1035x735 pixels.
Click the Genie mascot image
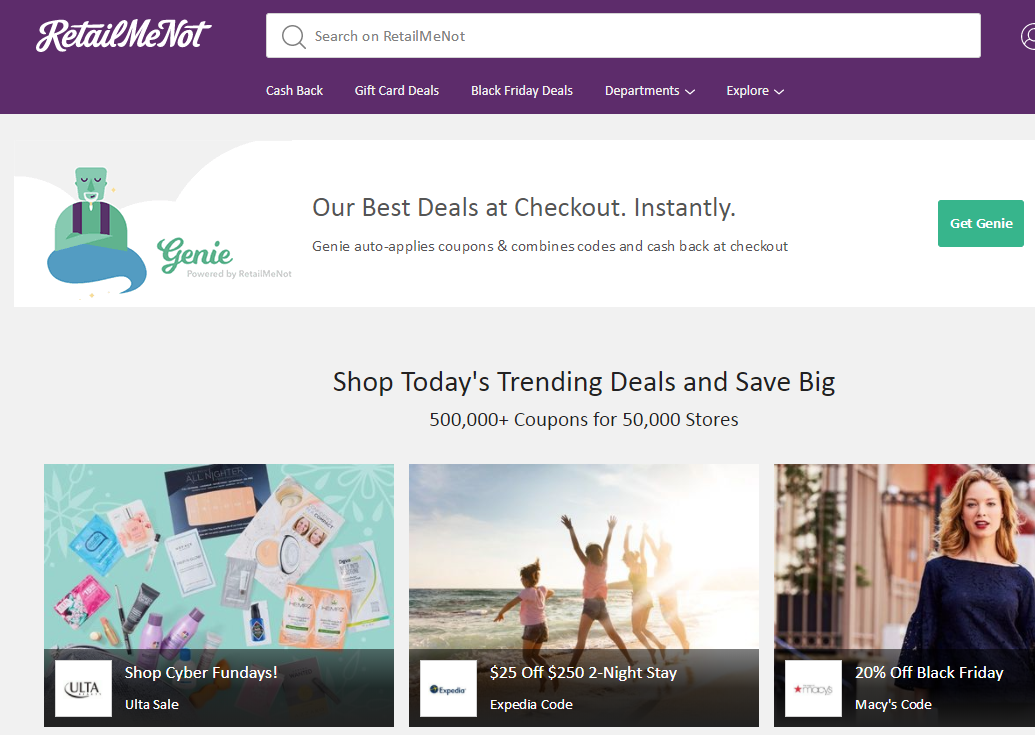tap(96, 231)
